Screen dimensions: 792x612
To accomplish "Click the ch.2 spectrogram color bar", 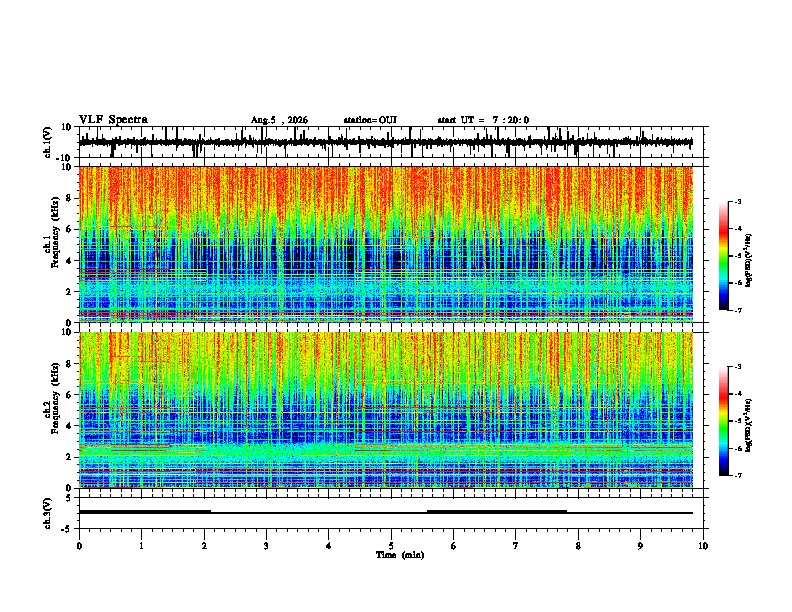I will click(x=723, y=421).
